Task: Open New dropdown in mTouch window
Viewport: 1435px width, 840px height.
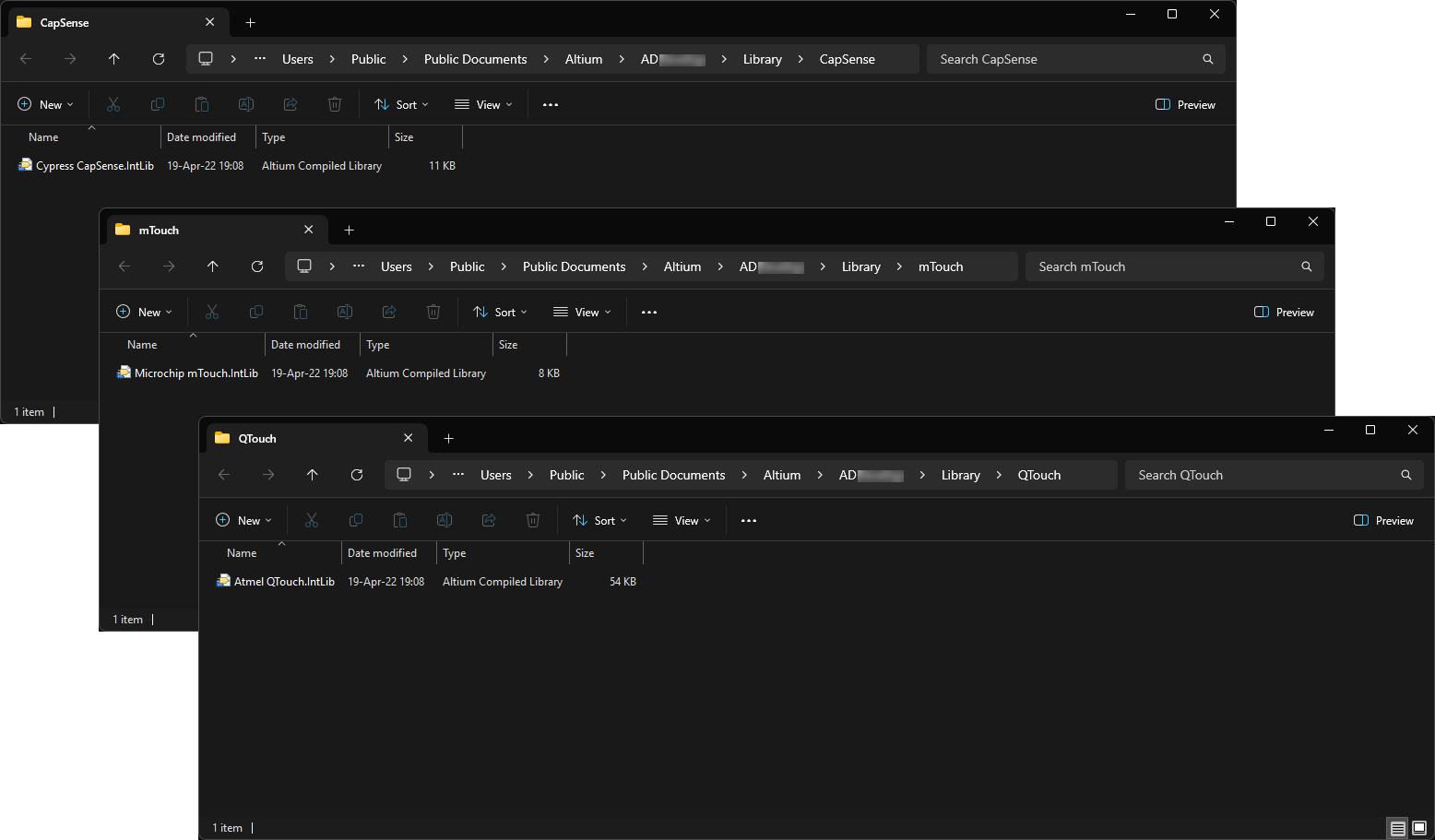Action: tap(144, 313)
